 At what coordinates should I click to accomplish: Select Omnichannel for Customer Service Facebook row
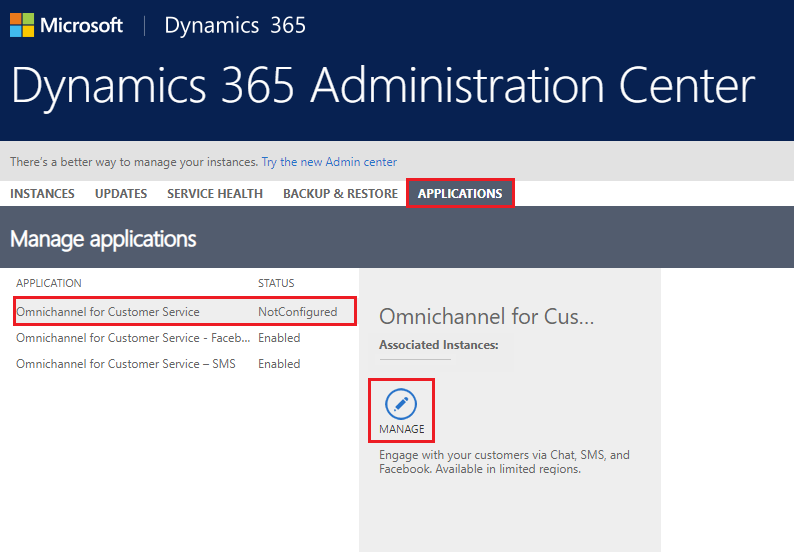(185, 338)
